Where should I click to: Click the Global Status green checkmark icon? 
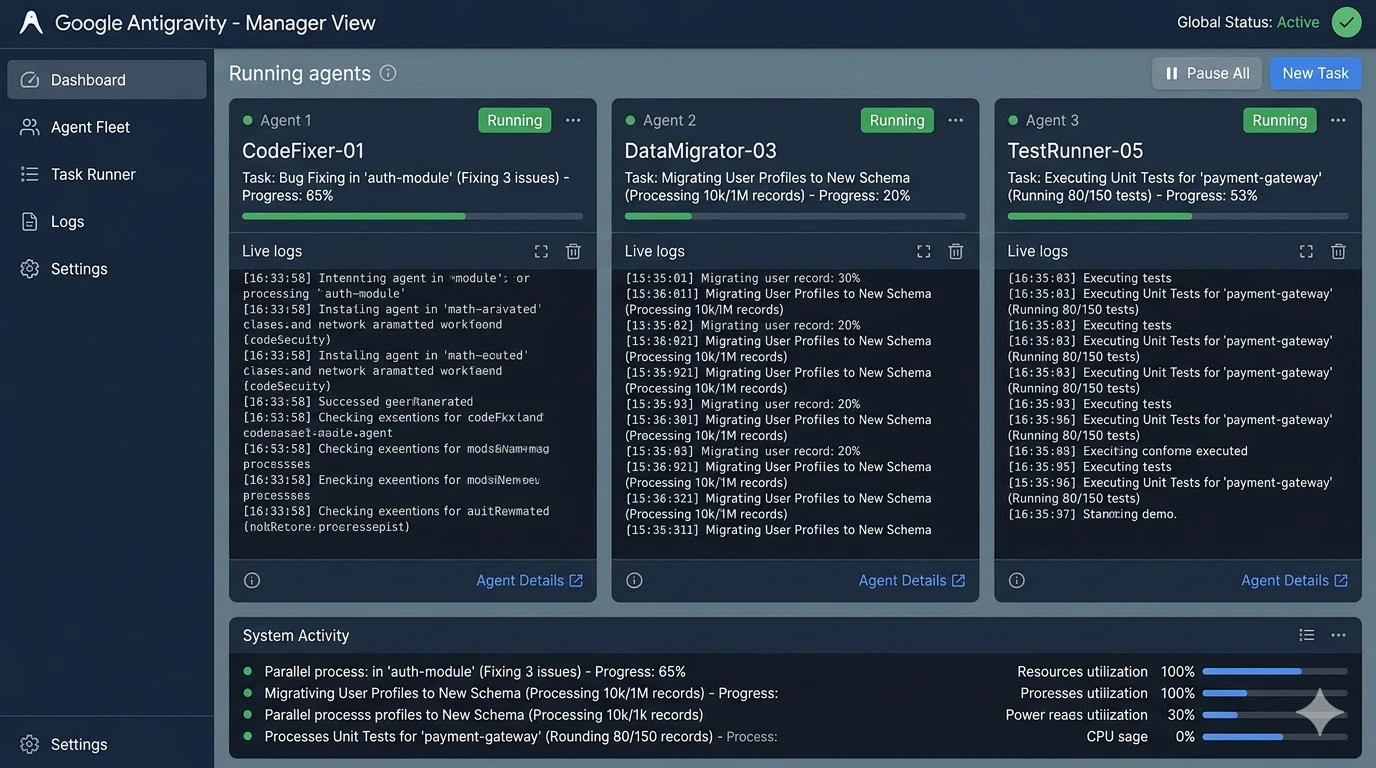point(1347,22)
